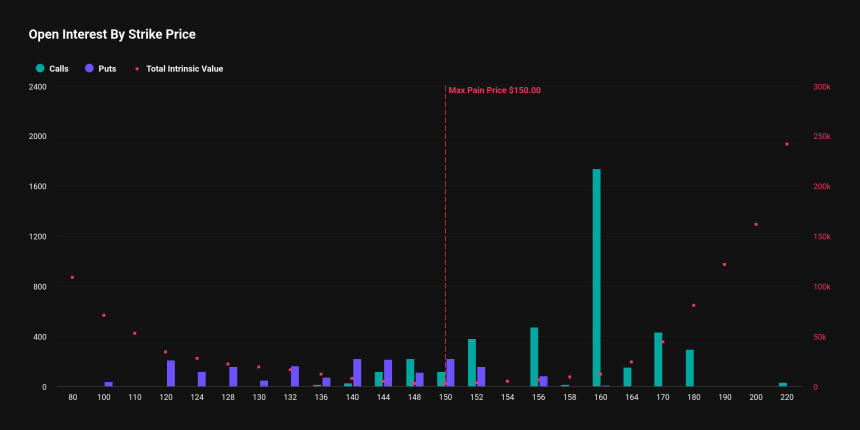
Task: Click the purple put bar at strike 100
Action: pyautogui.click(x=109, y=384)
